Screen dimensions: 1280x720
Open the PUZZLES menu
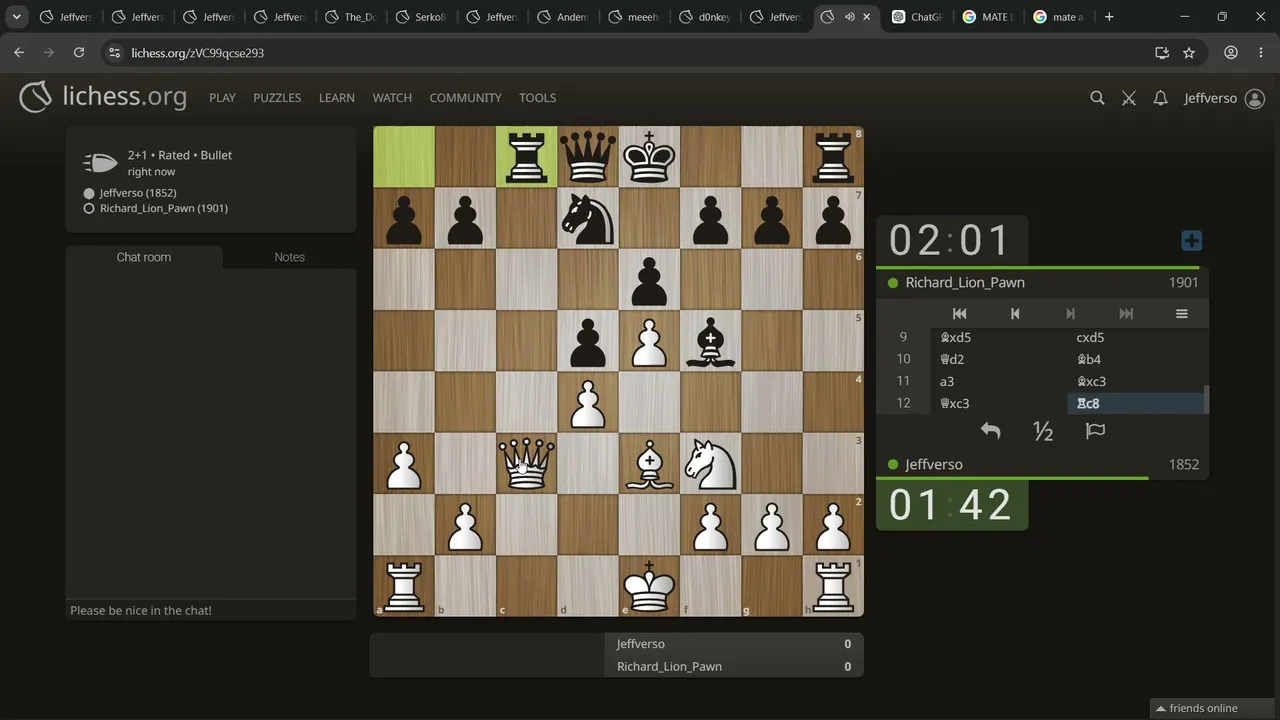(277, 98)
